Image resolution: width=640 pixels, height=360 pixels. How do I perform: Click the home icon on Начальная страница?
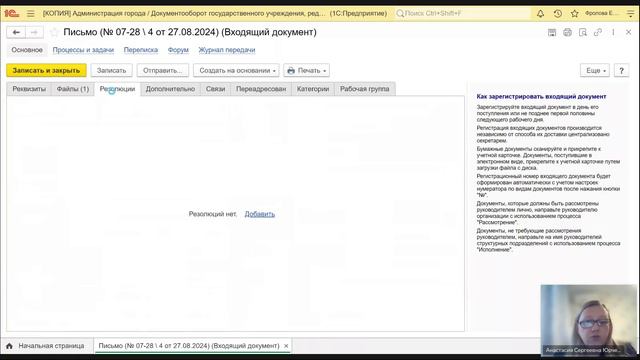[9, 346]
